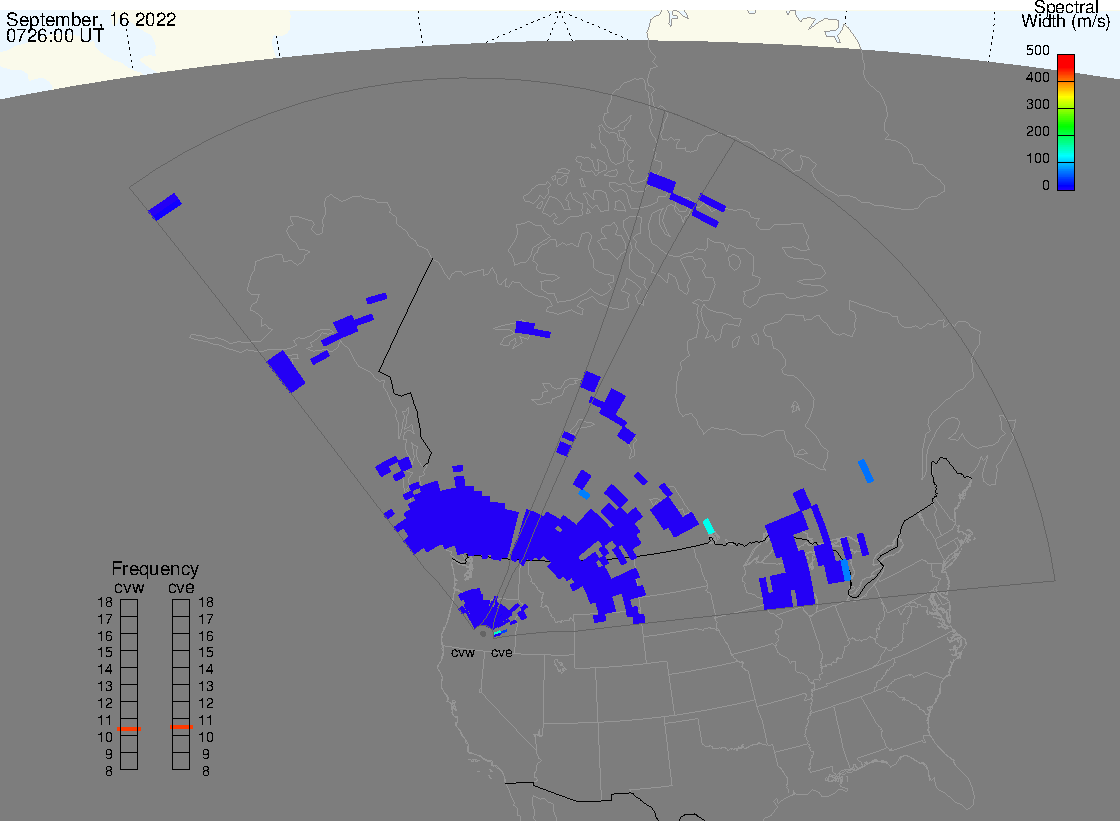This screenshot has height=821, width=1120.
Task: Click the "8" label beside the cve frequency bar
Action: click(x=206, y=772)
